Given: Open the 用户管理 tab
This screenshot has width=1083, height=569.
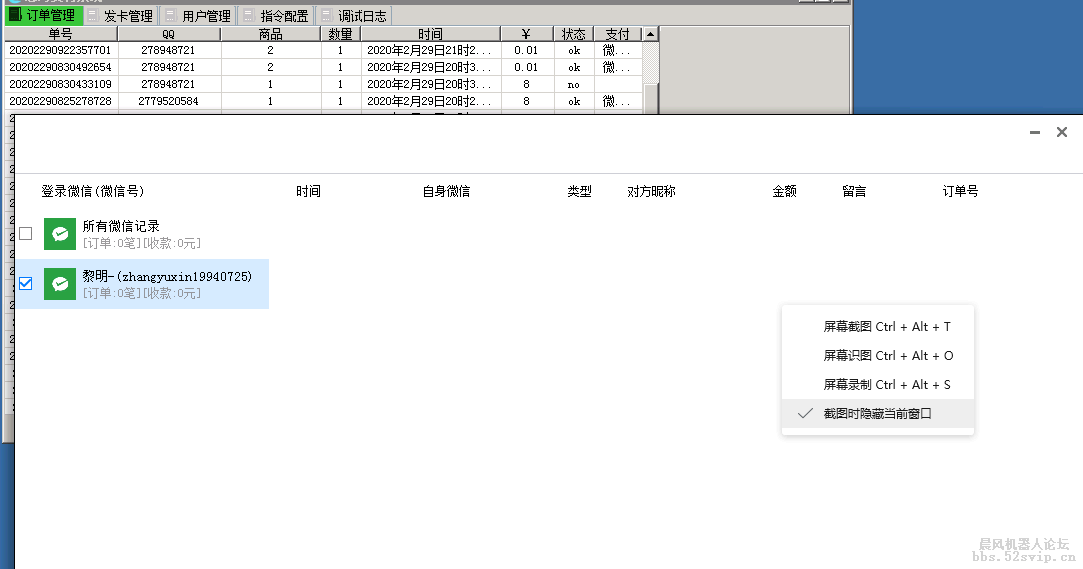Looking at the screenshot, I should 199,15.
